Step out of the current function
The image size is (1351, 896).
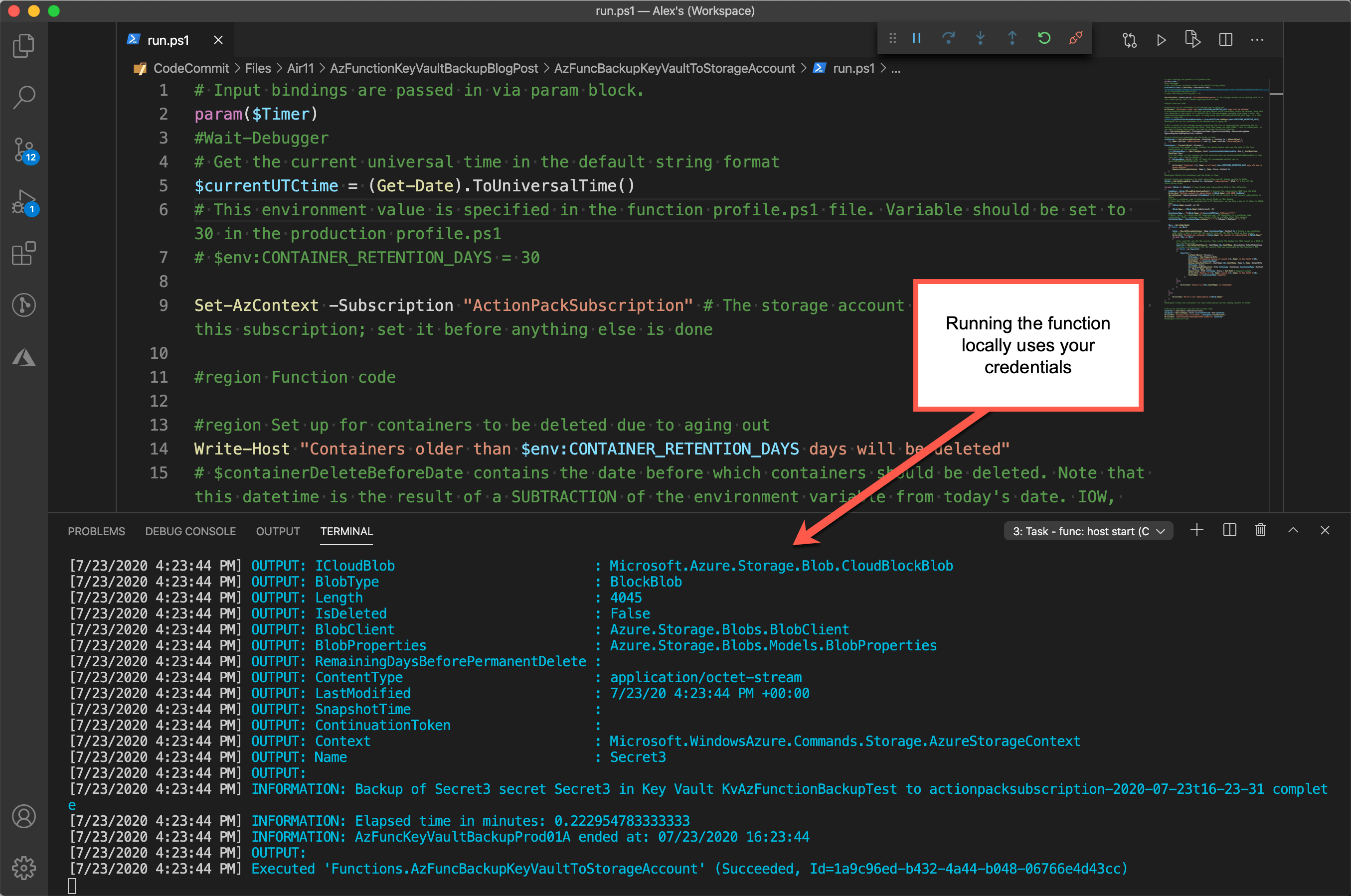pos(1012,38)
